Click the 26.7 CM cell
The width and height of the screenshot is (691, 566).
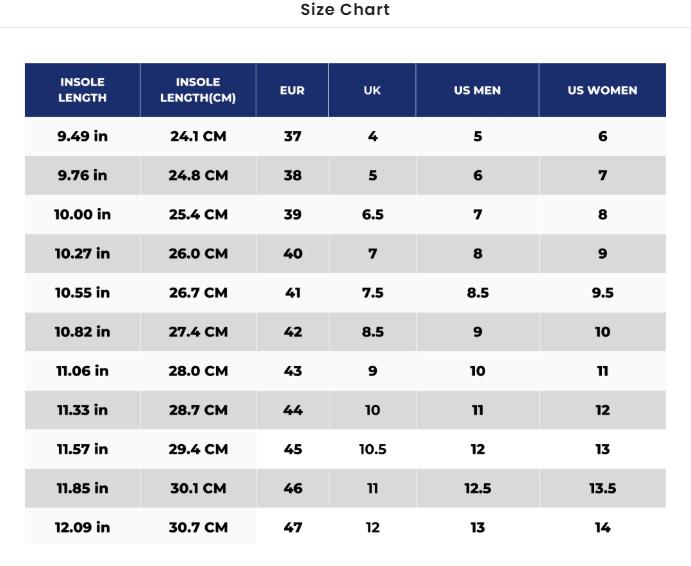point(198,292)
